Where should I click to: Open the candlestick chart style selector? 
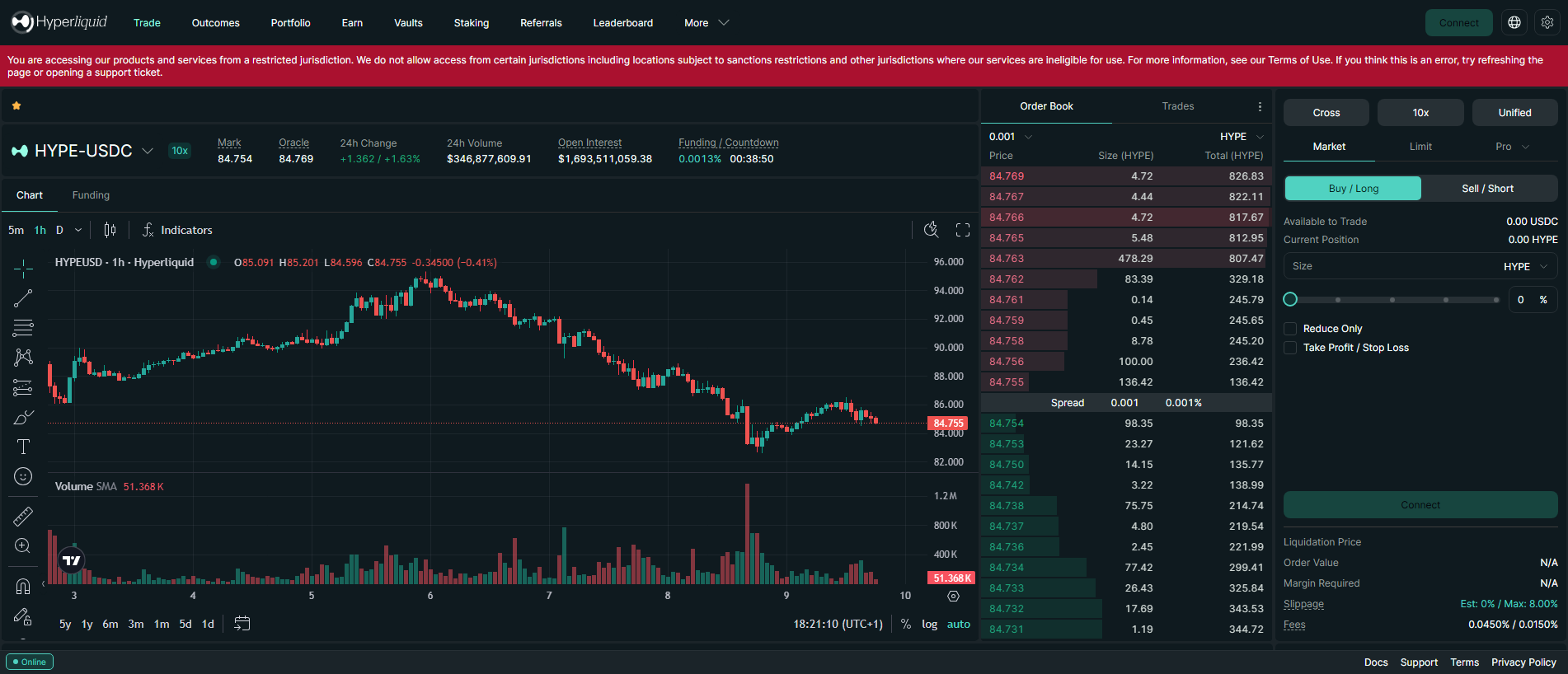110,230
